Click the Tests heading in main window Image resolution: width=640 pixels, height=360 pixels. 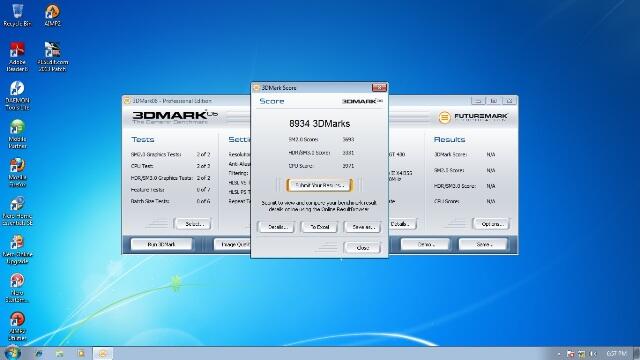click(143, 140)
